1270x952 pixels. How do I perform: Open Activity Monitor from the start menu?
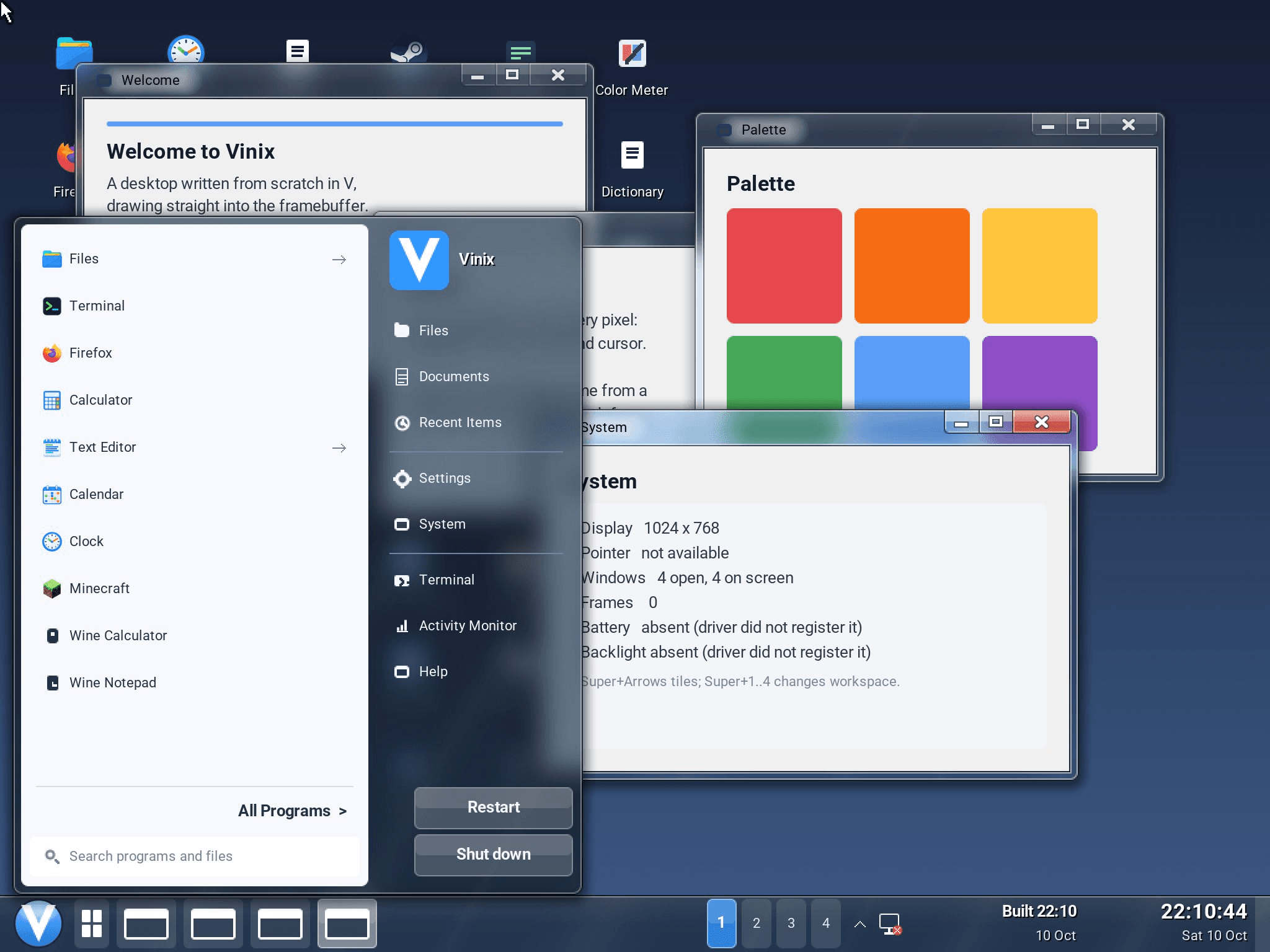tap(476, 625)
